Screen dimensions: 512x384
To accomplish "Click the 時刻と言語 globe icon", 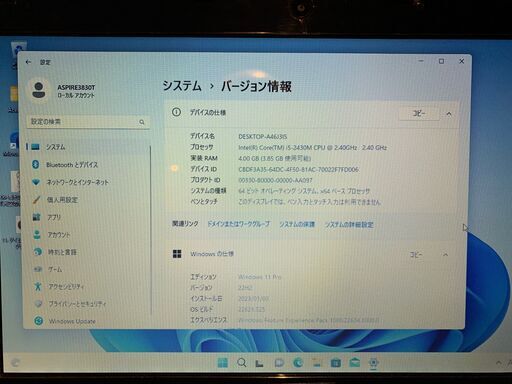I will [38, 252].
